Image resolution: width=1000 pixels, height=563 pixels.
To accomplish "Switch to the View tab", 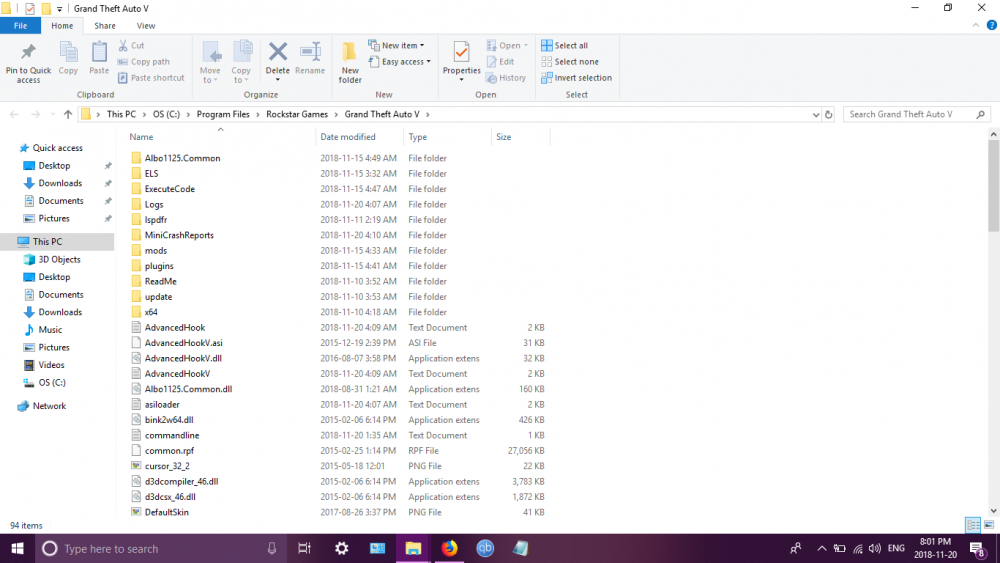I will pyautogui.click(x=145, y=26).
